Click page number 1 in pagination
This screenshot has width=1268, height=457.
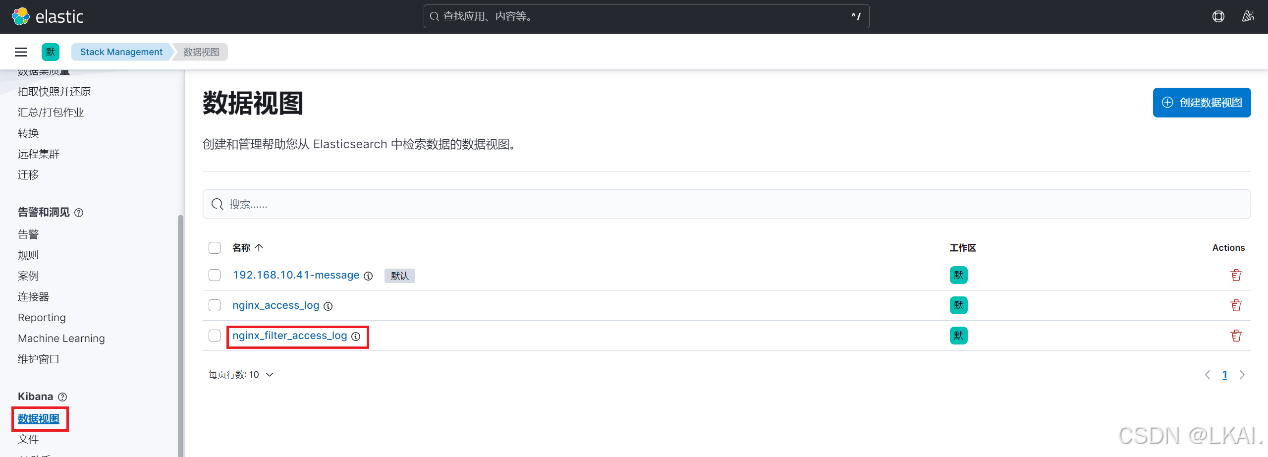tap(1224, 375)
